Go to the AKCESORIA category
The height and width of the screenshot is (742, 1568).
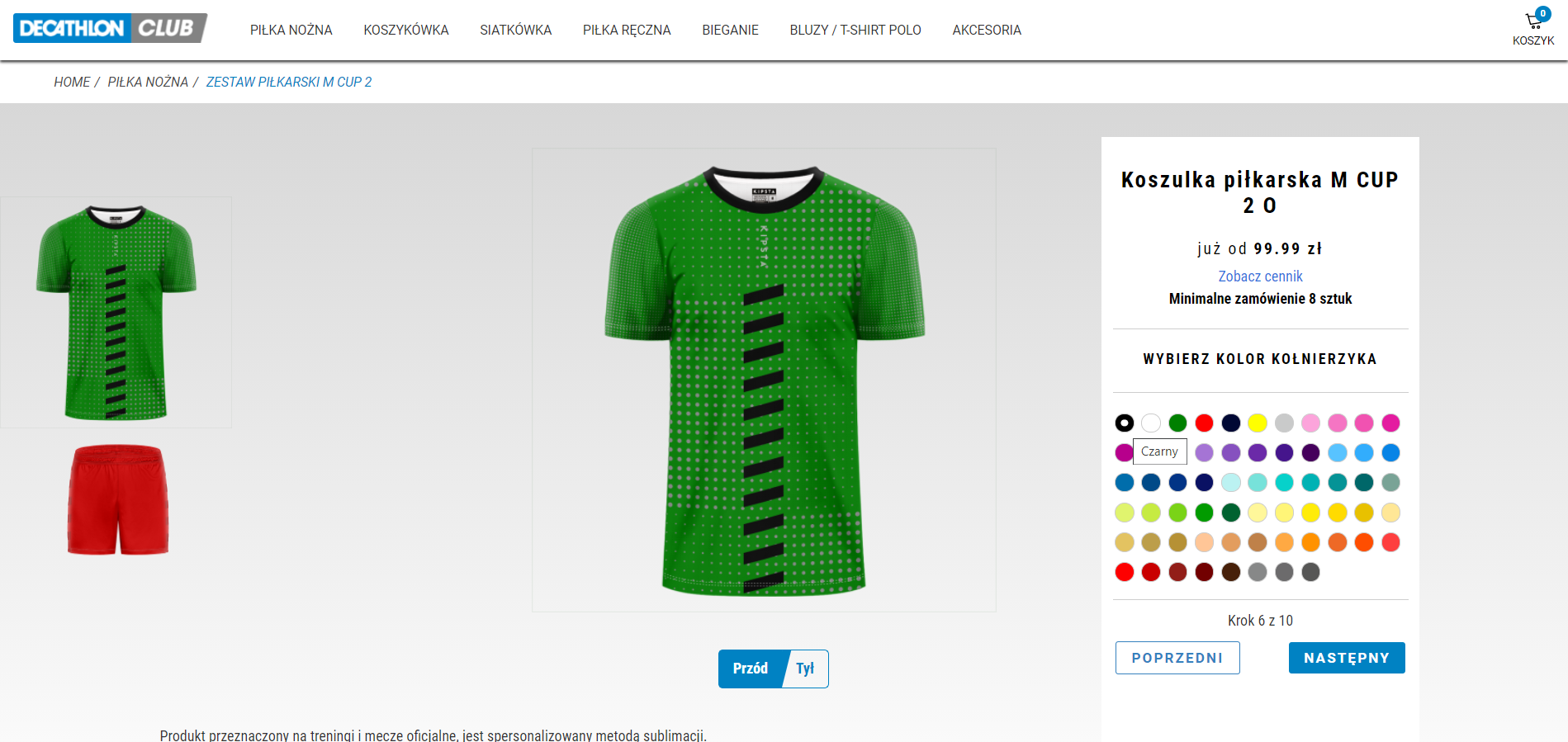pos(987,30)
